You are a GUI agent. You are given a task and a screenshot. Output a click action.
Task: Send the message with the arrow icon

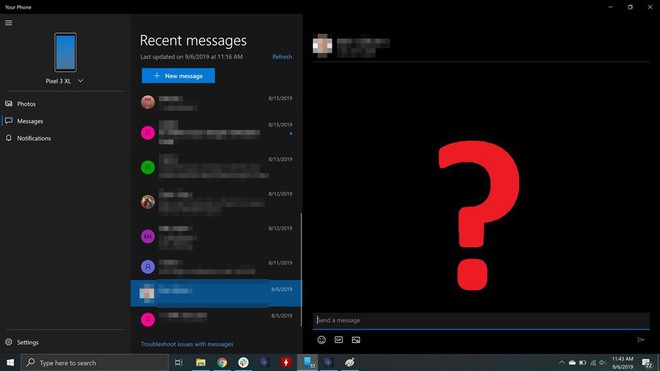click(641, 340)
